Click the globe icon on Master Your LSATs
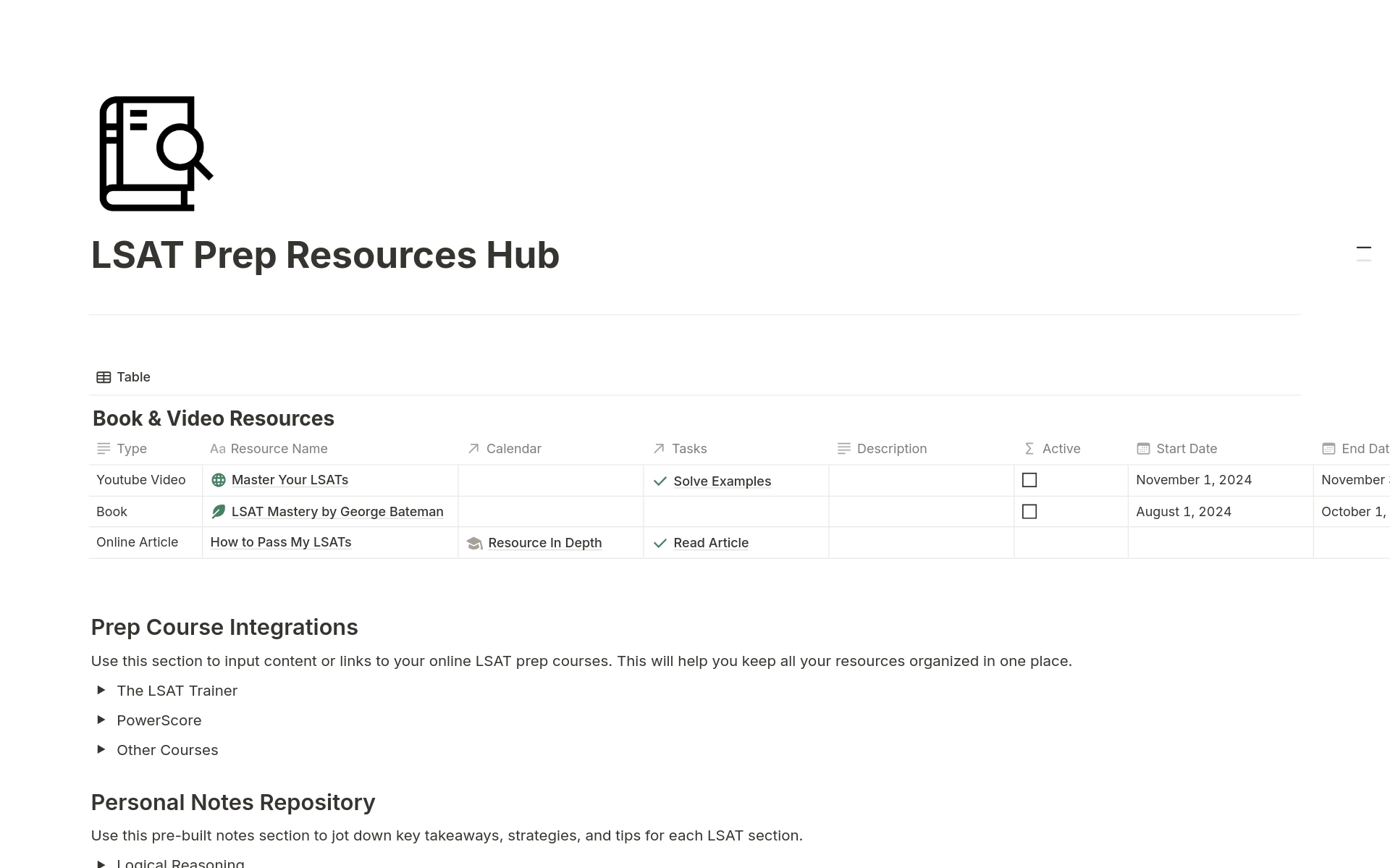Image resolution: width=1390 pixels, height=868 pixels. pyautogui.click(x=218, y=480)
